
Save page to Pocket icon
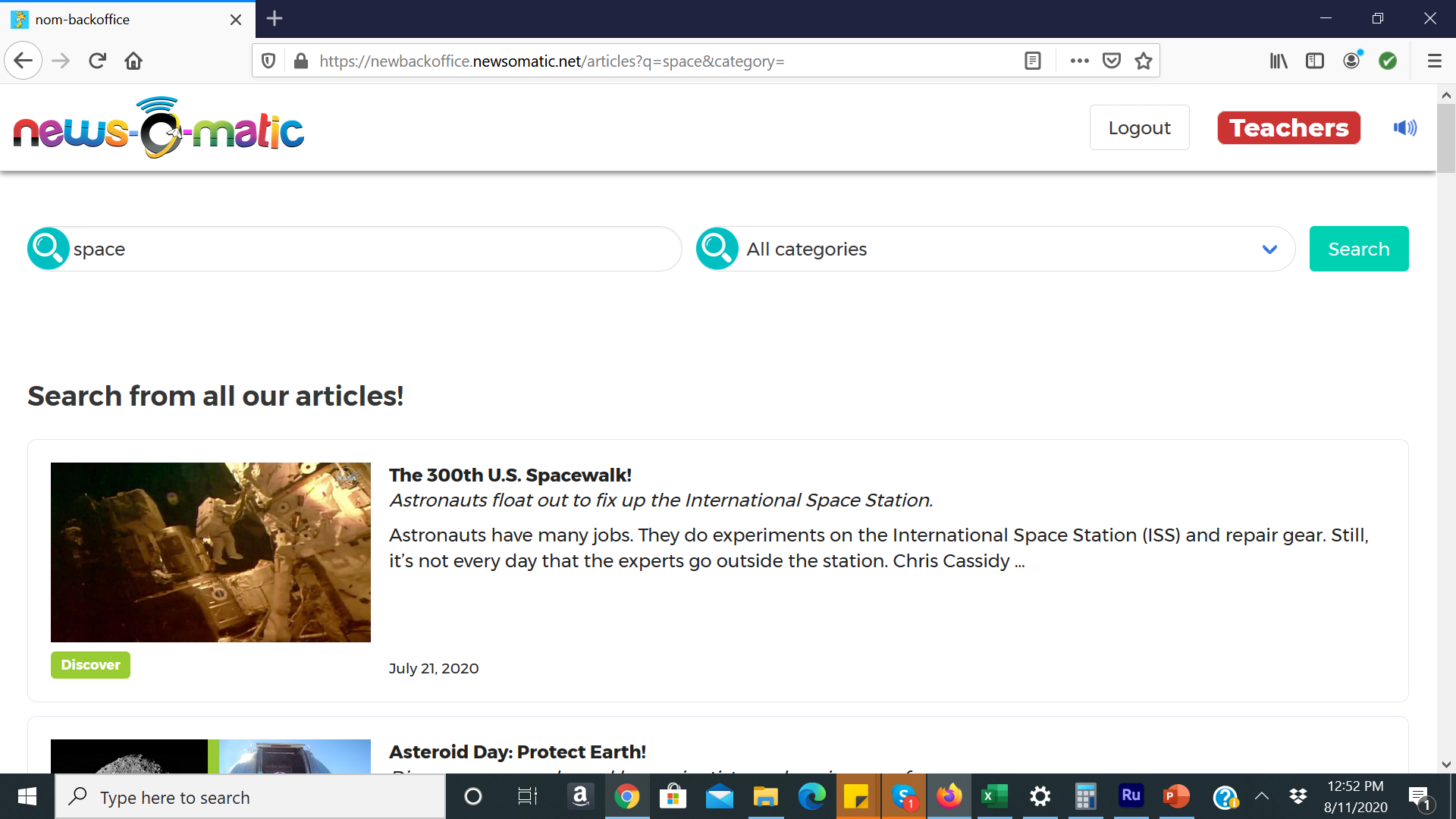[1112, 61]
